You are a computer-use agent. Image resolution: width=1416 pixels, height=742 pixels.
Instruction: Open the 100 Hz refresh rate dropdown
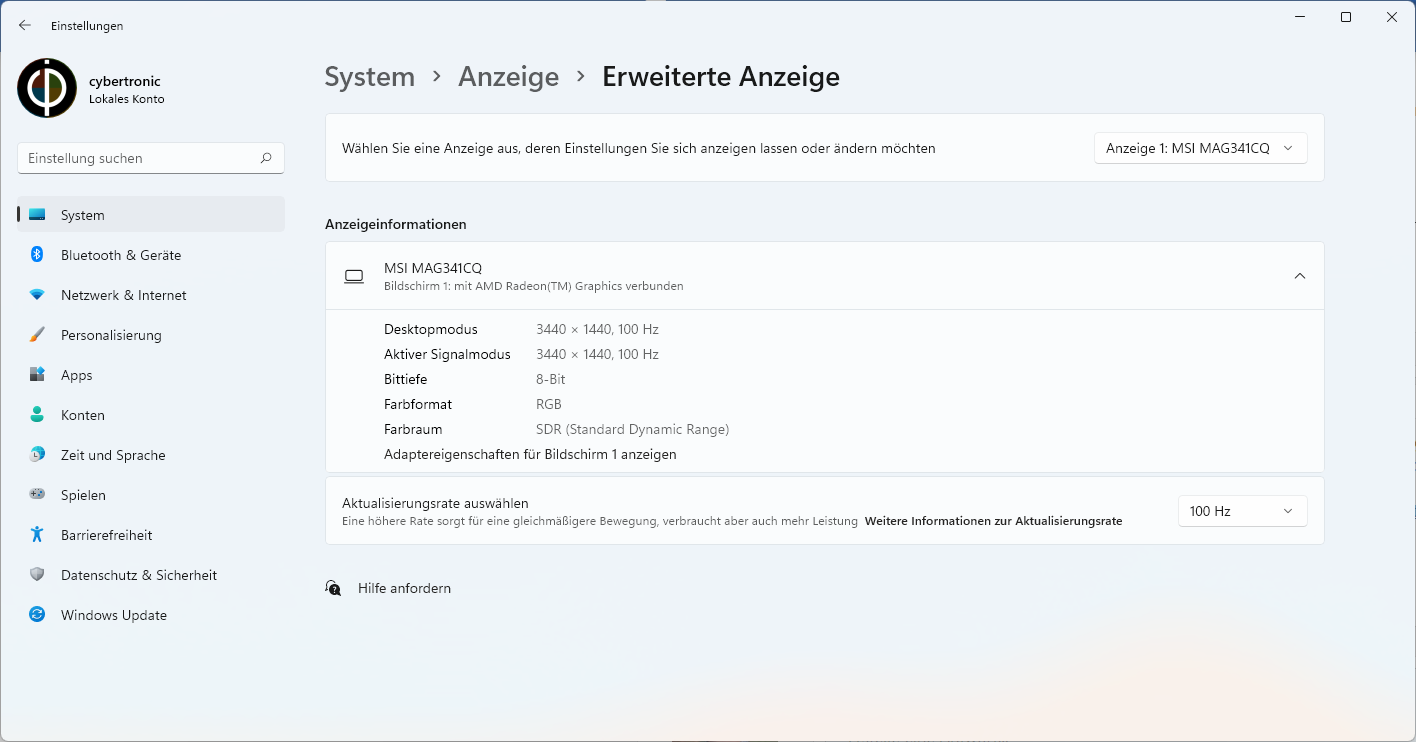[x=1242, y=511]
